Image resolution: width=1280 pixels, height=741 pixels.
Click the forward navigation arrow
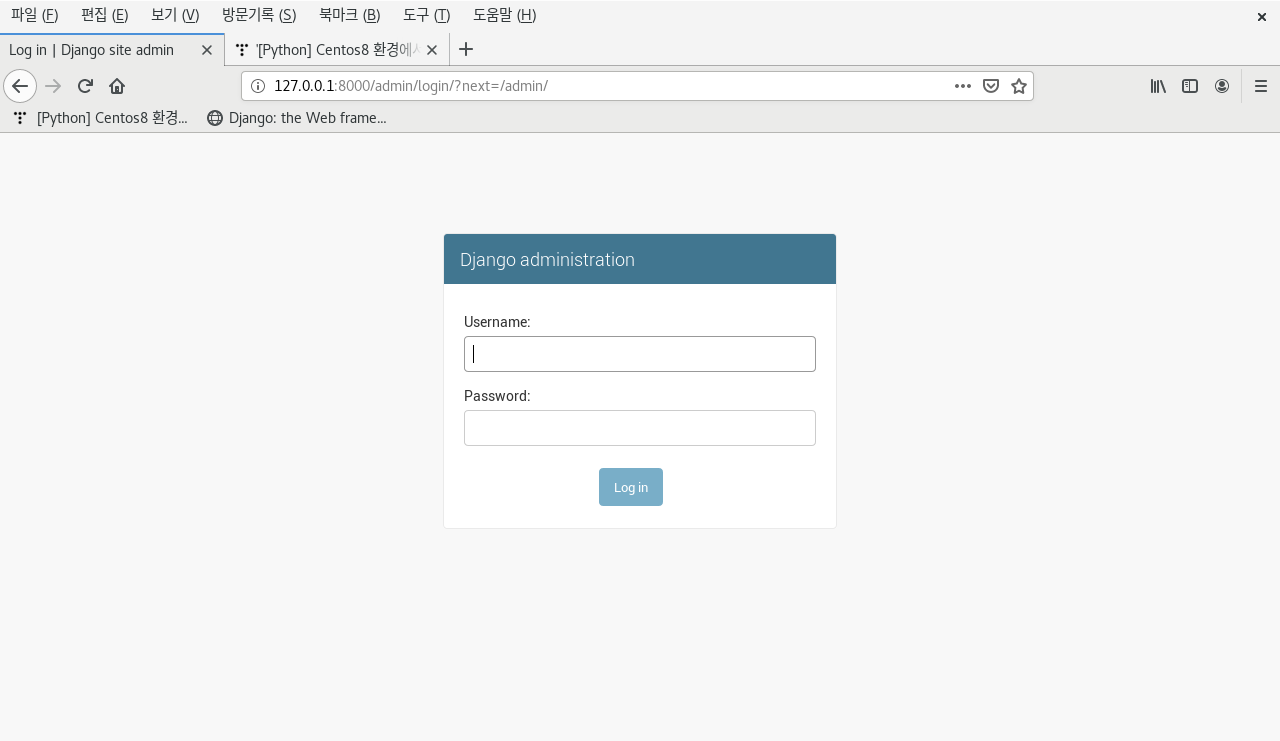(x=54, y=86)
